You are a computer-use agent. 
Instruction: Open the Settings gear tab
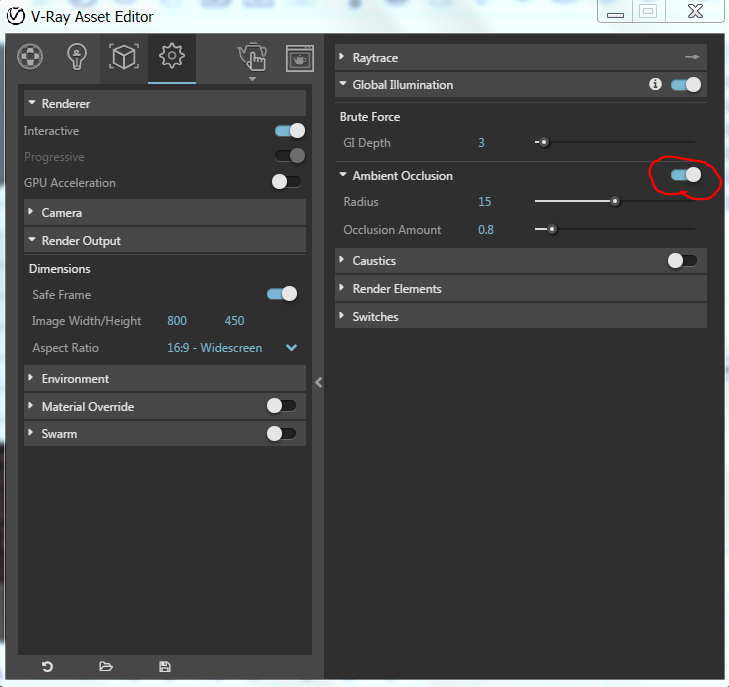(x=172, y=56)
